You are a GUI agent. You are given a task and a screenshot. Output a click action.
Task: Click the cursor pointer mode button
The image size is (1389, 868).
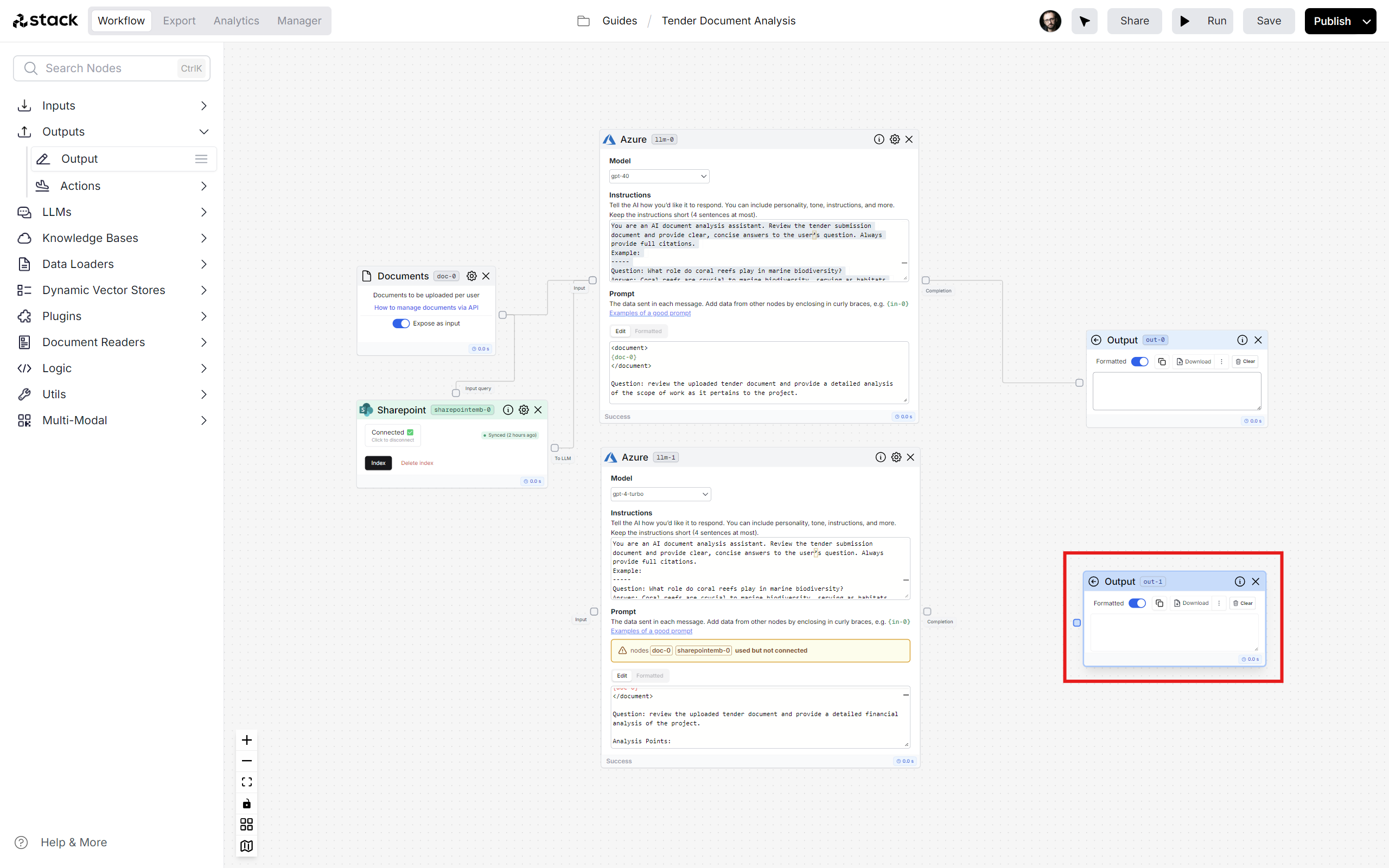point(1084,21)
